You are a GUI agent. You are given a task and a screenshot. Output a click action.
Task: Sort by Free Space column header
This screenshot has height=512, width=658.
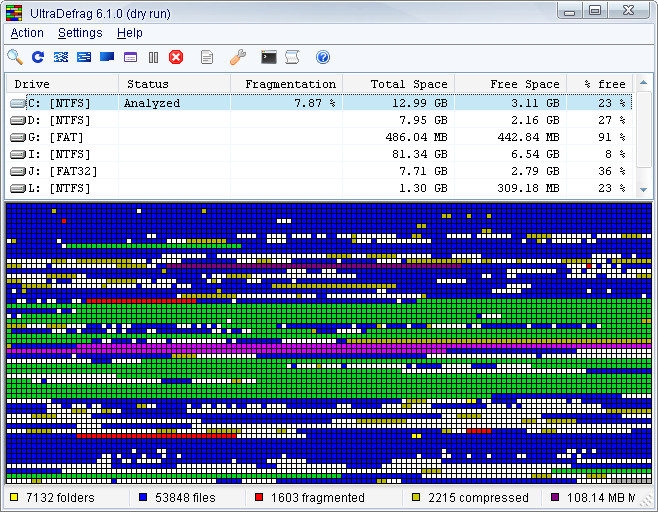510,84
